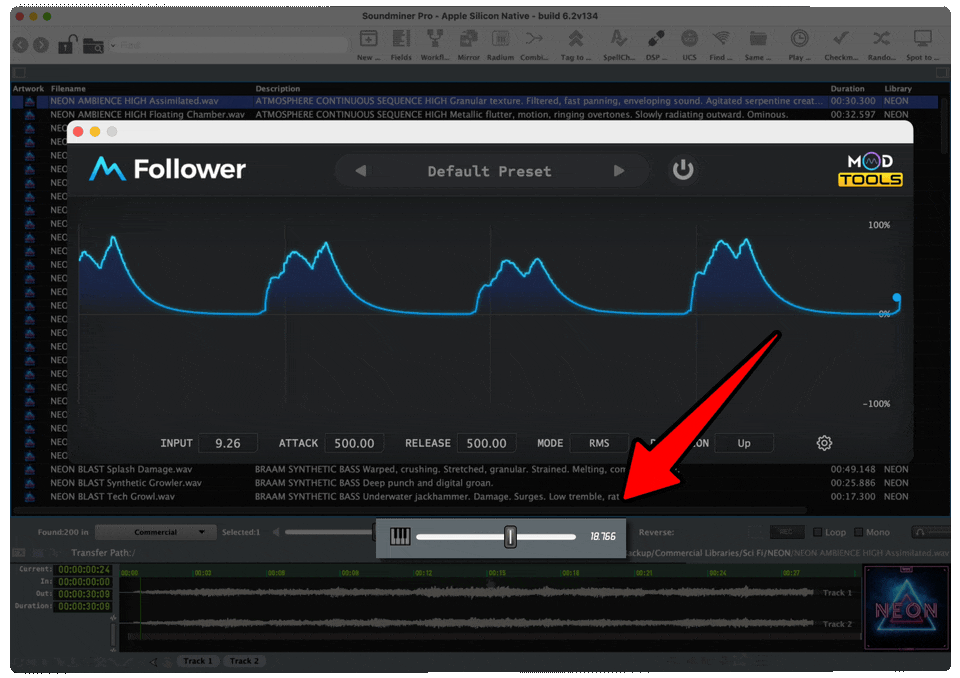
Task: Sort by the Library column header
Action: tap(898, 89)
